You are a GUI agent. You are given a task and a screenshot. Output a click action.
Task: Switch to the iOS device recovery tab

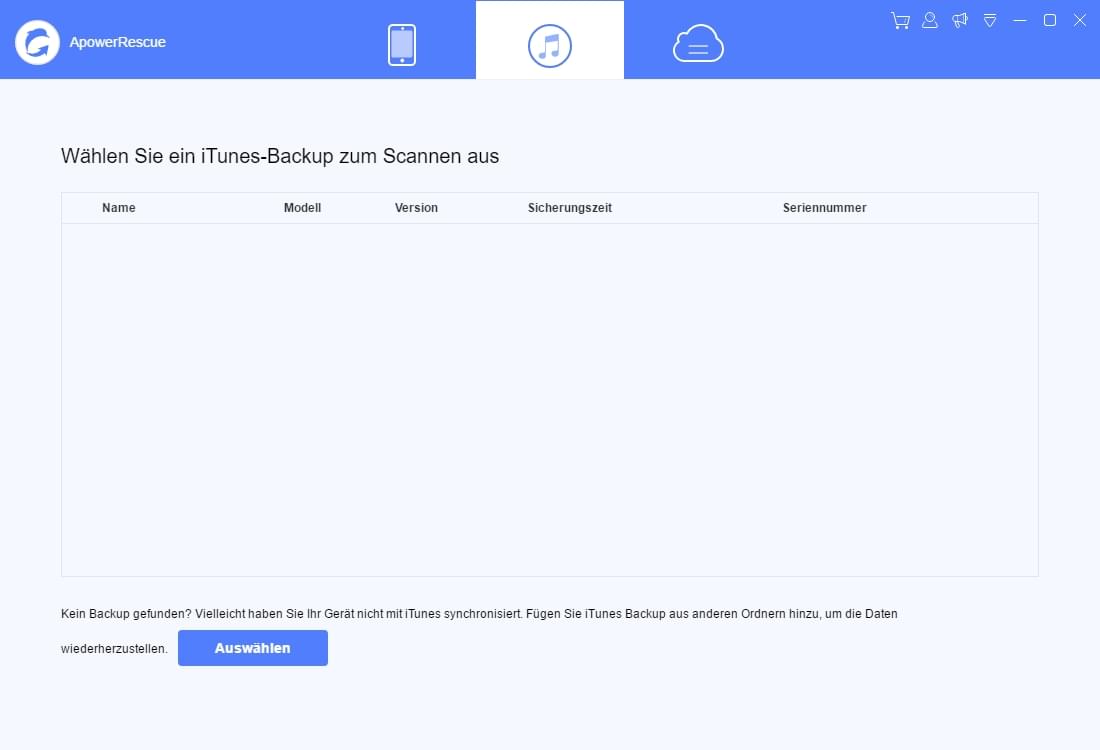tap(401, 42)
